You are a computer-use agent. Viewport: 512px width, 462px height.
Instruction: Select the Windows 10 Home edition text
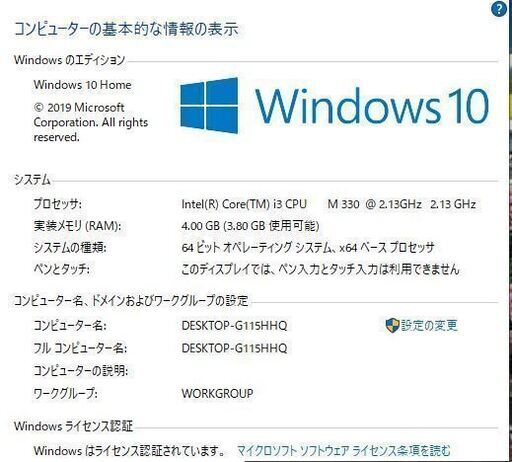click(82, 85)
